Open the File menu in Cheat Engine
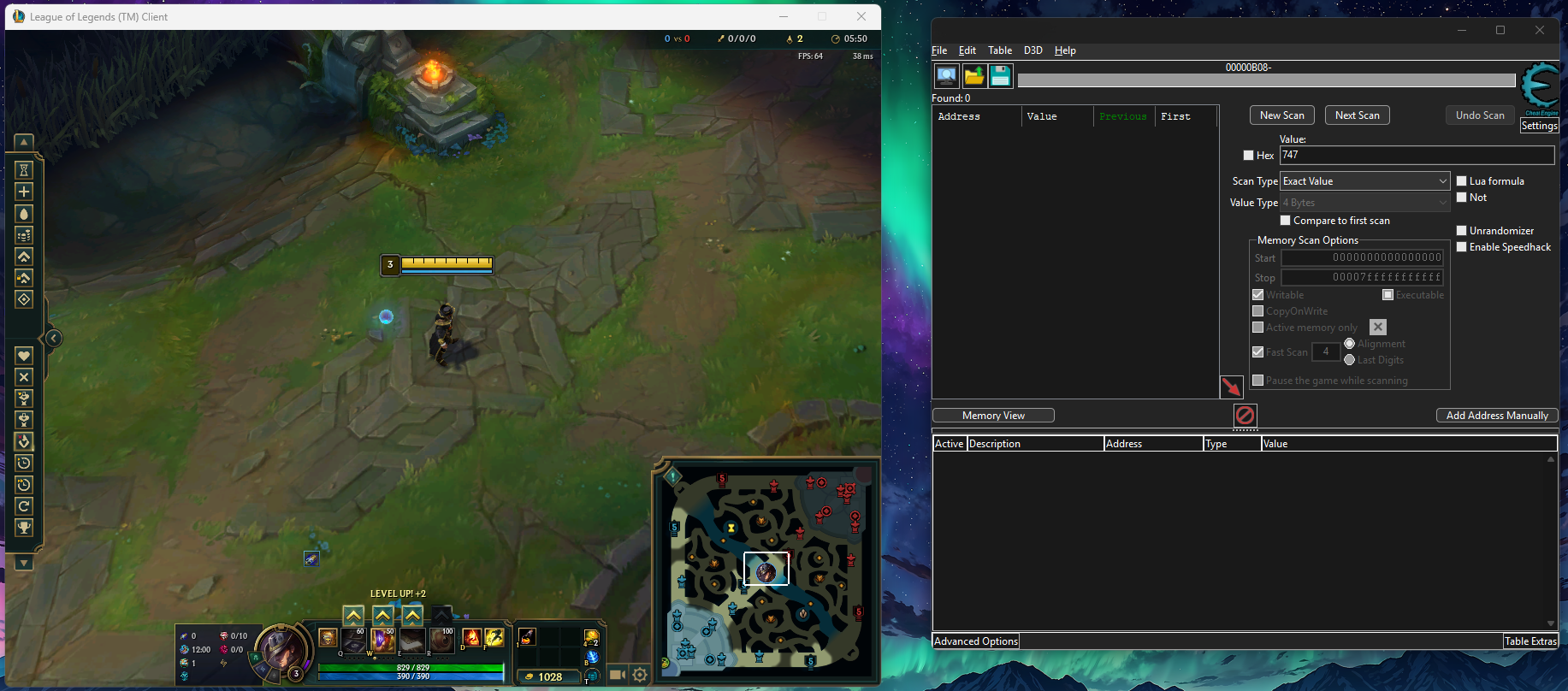 939,50
